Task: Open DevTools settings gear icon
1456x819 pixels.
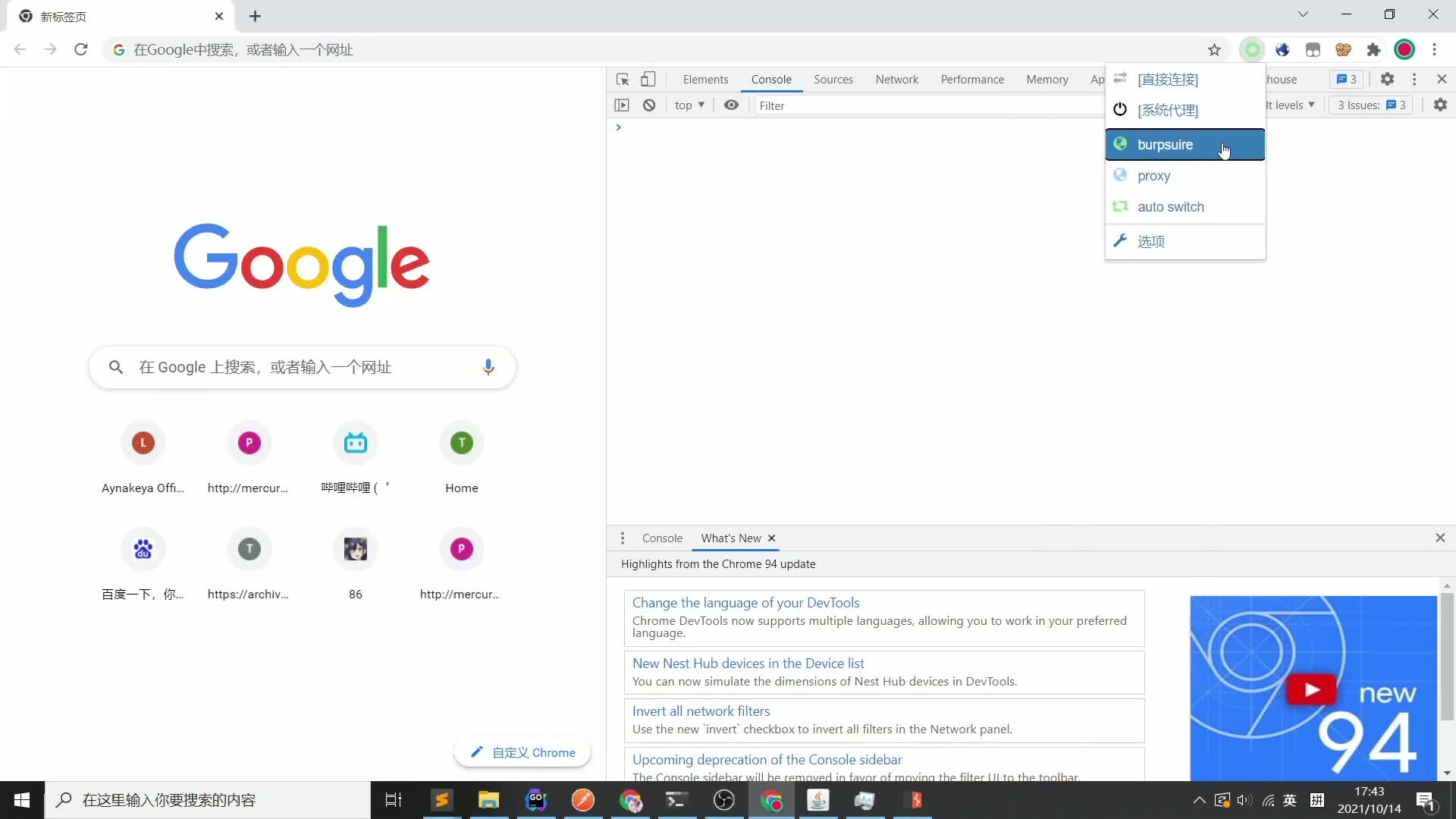Action: pos(1387,79)
